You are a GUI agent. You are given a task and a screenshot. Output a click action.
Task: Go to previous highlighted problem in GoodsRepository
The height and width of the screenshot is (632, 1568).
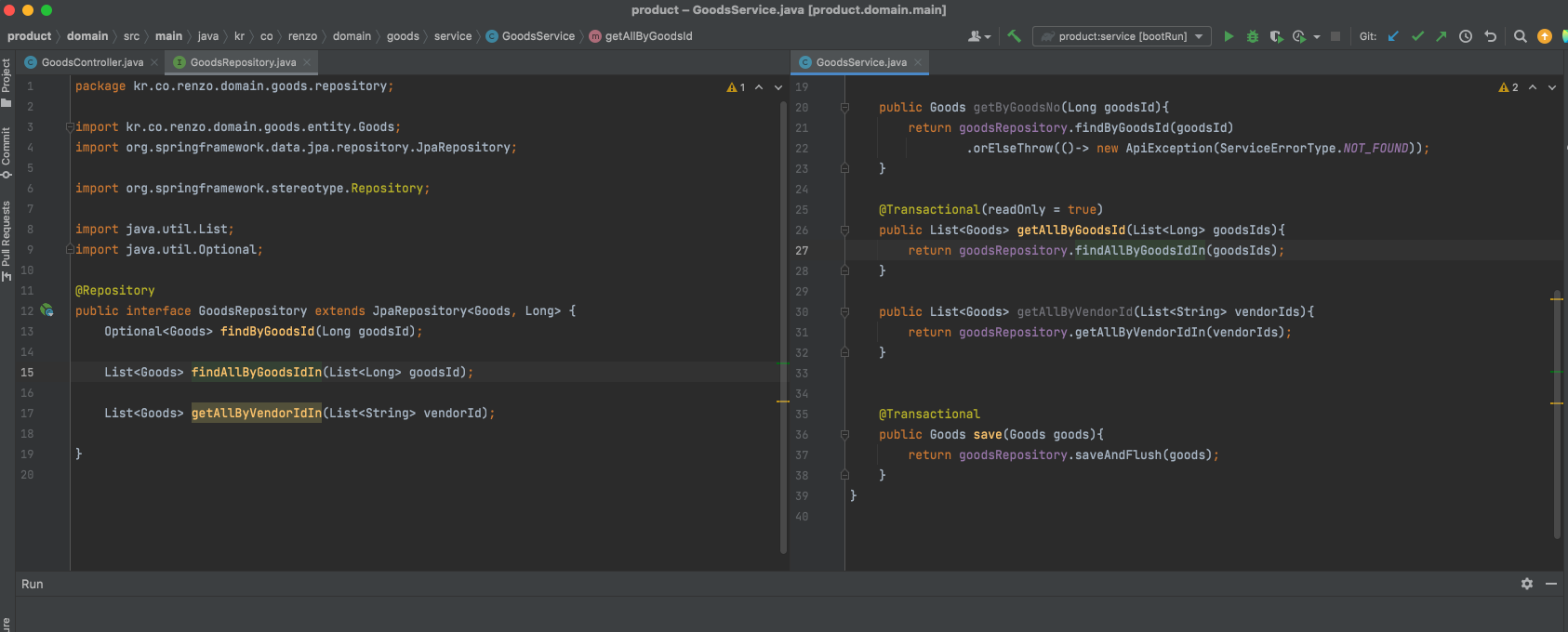[759, 87]
